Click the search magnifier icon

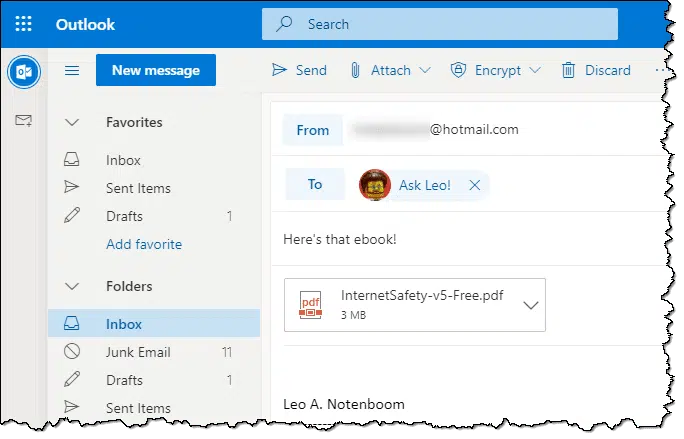click(x=284, y=24)
